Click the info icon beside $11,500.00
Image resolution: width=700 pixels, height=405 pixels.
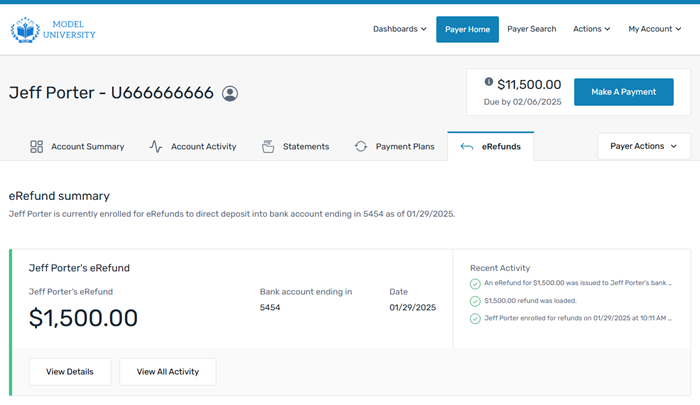(489, 82)
